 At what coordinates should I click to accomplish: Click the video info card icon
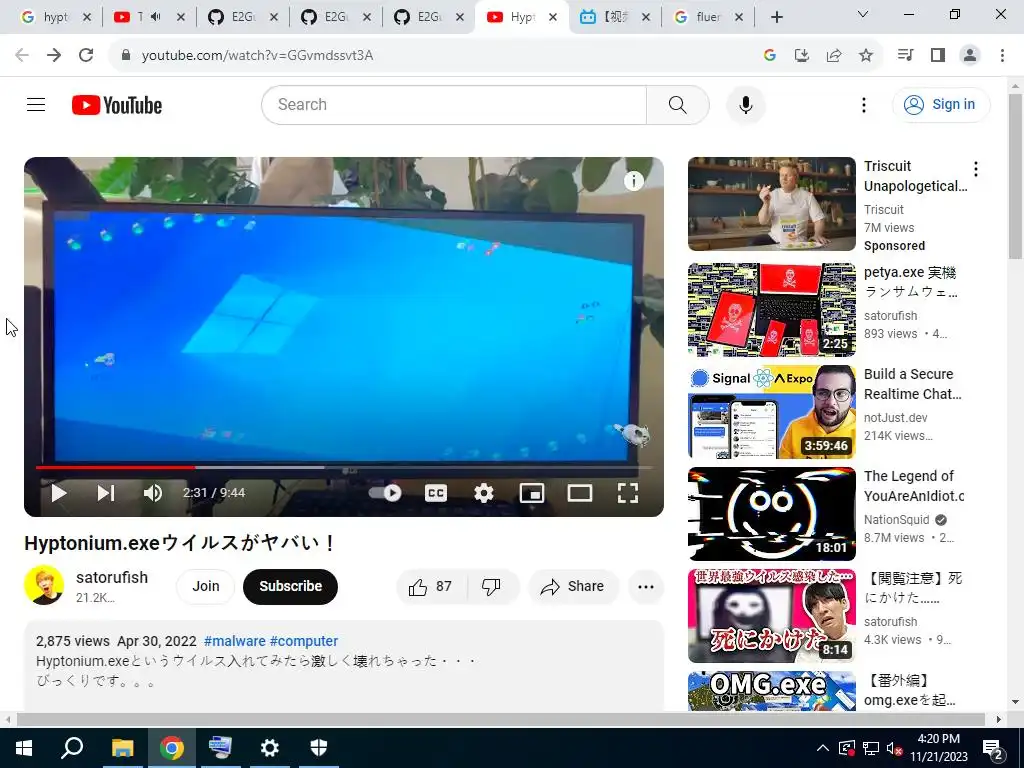[x=633, y=181]
